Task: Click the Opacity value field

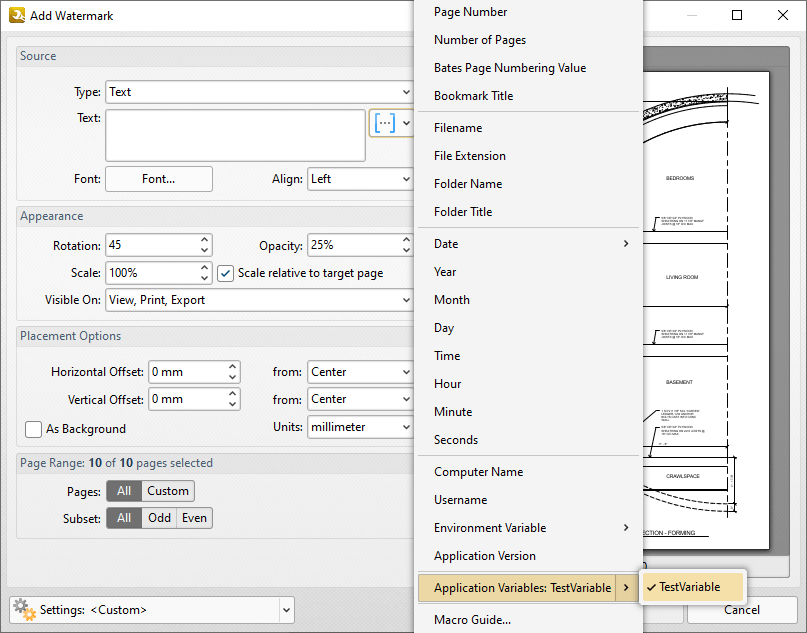Action: (x=354, y=245)
